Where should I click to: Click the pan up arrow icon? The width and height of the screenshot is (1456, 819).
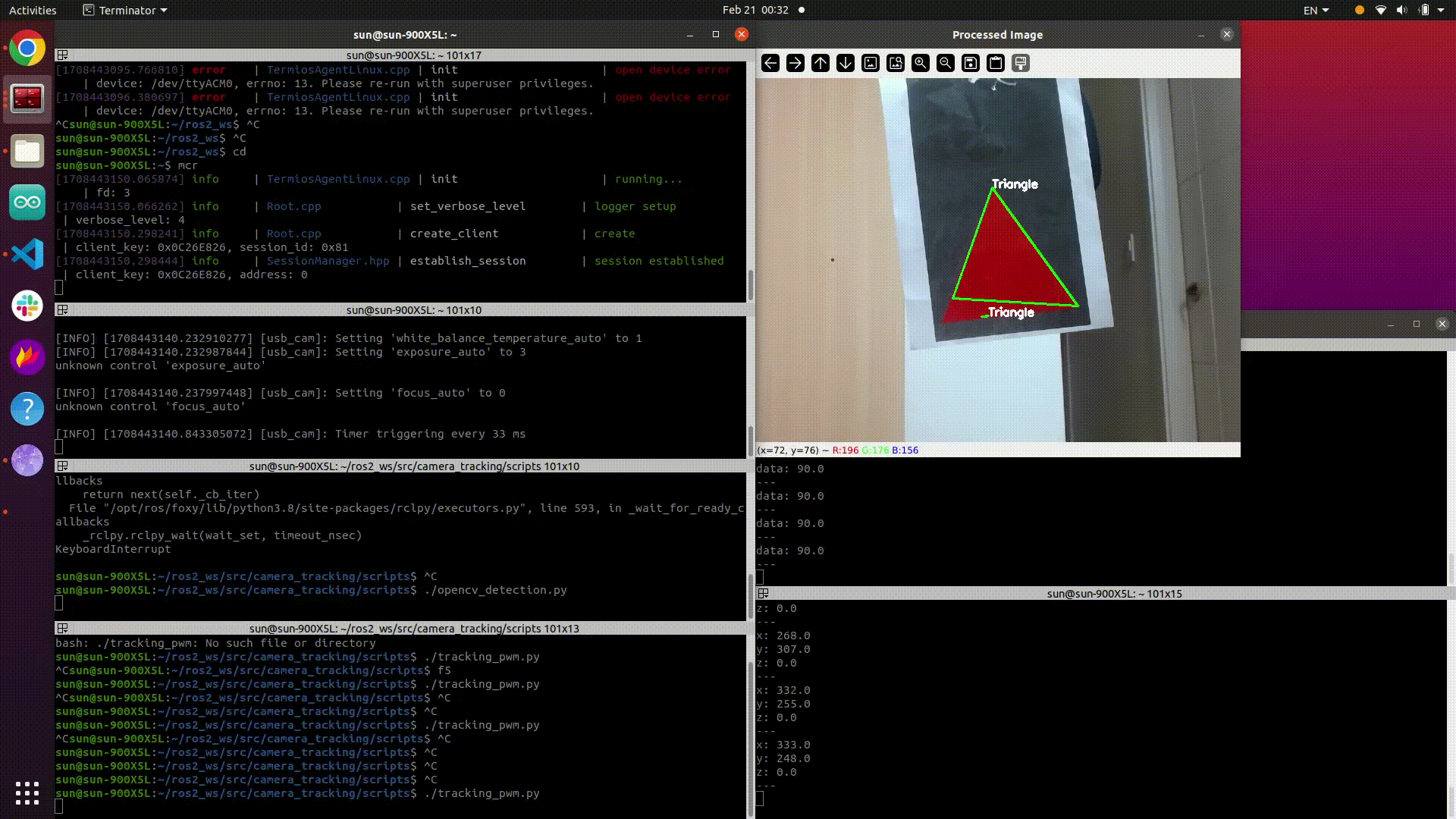[x=821, y=63]
